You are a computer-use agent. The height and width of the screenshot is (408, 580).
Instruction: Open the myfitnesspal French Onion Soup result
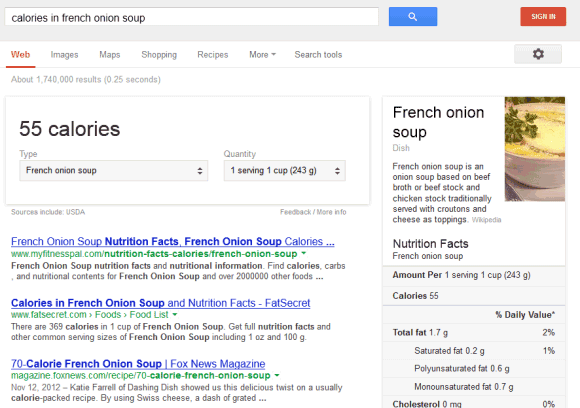(173, 242)
